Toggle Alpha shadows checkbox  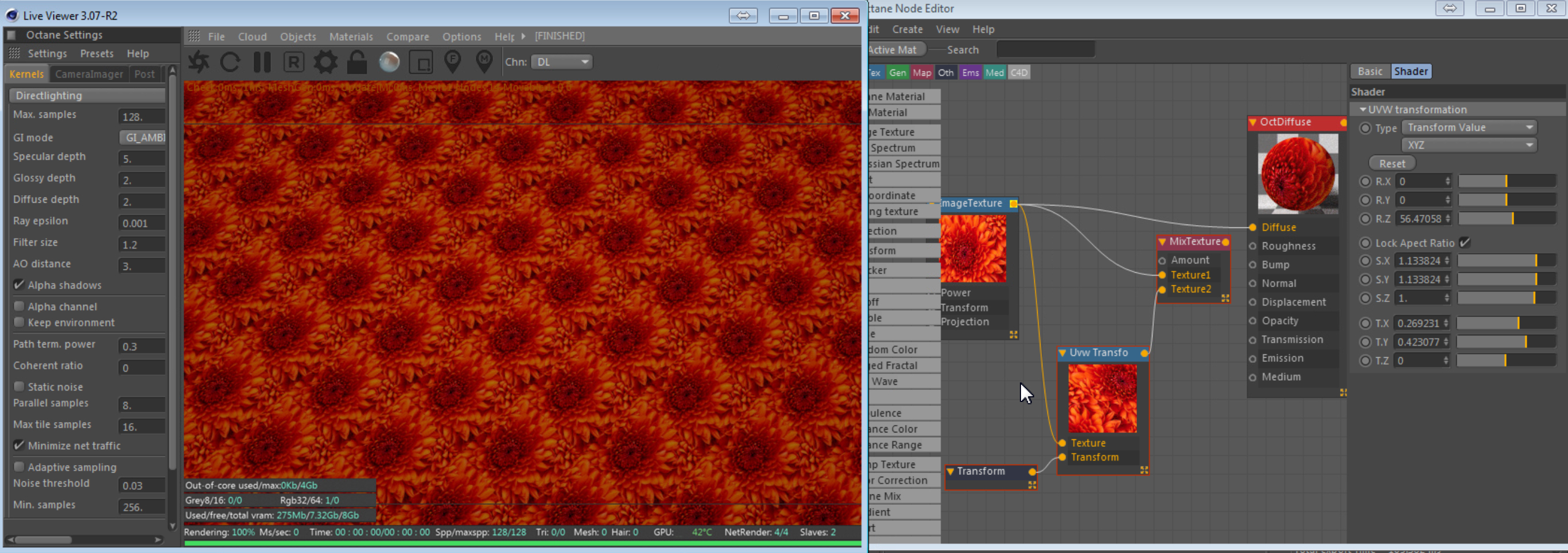click(x=19, y=285)
